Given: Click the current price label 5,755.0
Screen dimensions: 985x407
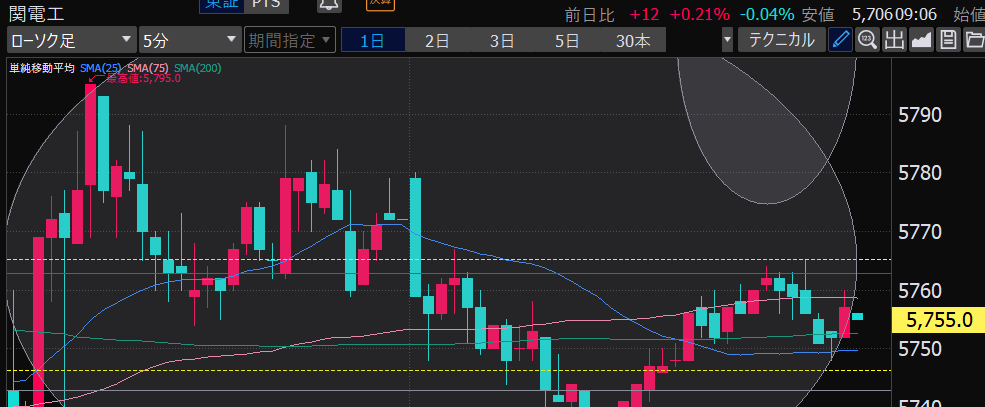Looking at the screenshot, I should pyautogui.click(x=940, y=320).
